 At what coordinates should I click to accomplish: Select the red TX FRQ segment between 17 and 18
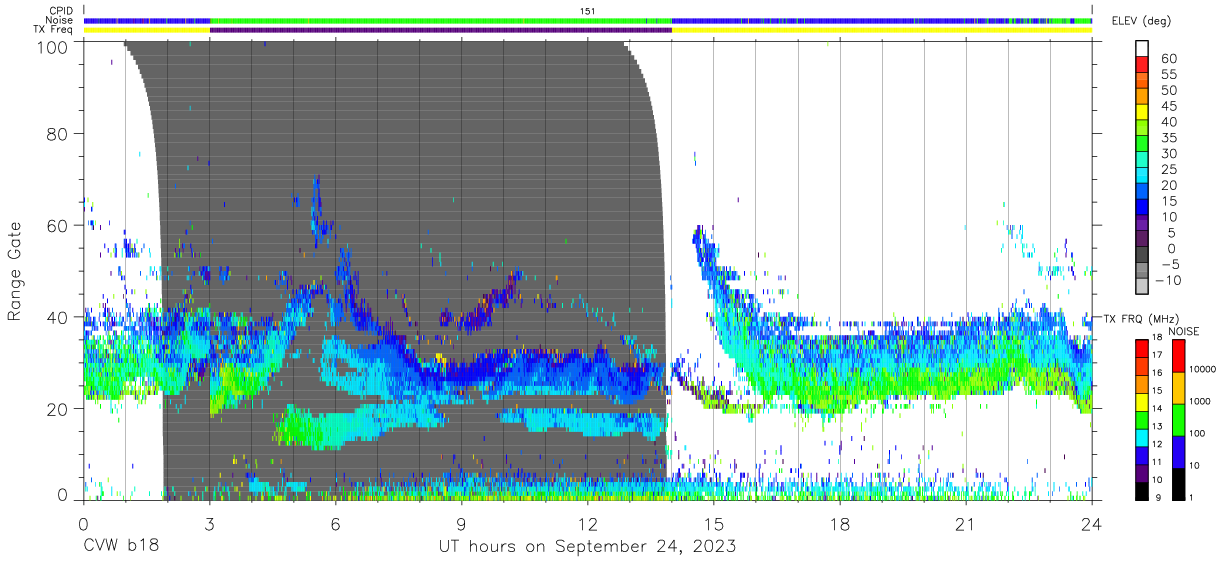click(1141, 347)
